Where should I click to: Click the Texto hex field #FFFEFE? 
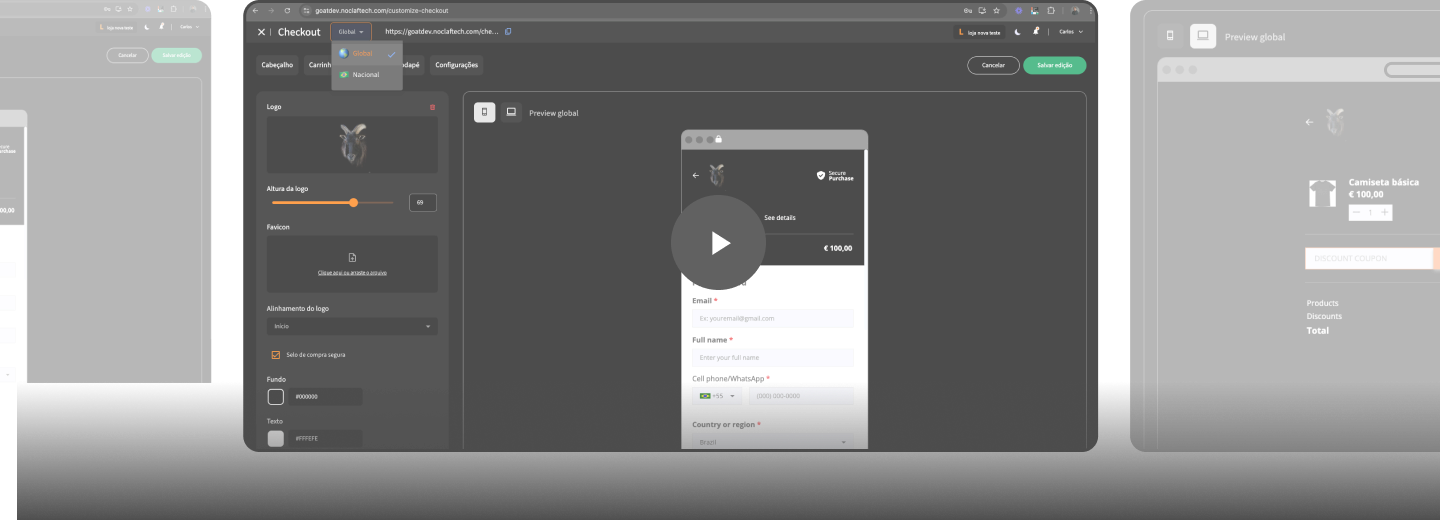[325, 438]
